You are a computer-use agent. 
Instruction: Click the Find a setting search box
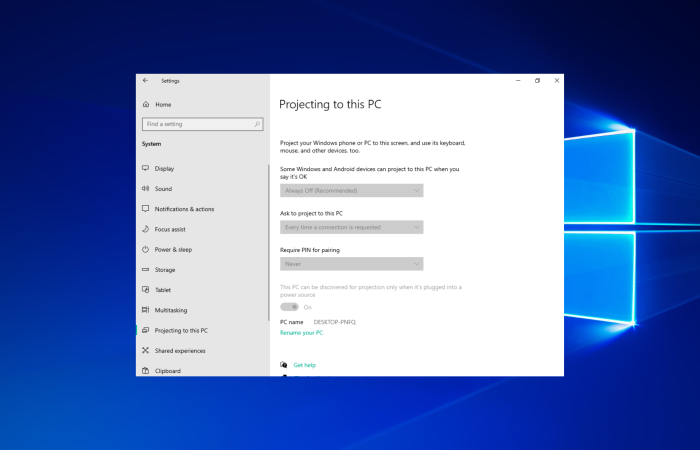(203, 124)
